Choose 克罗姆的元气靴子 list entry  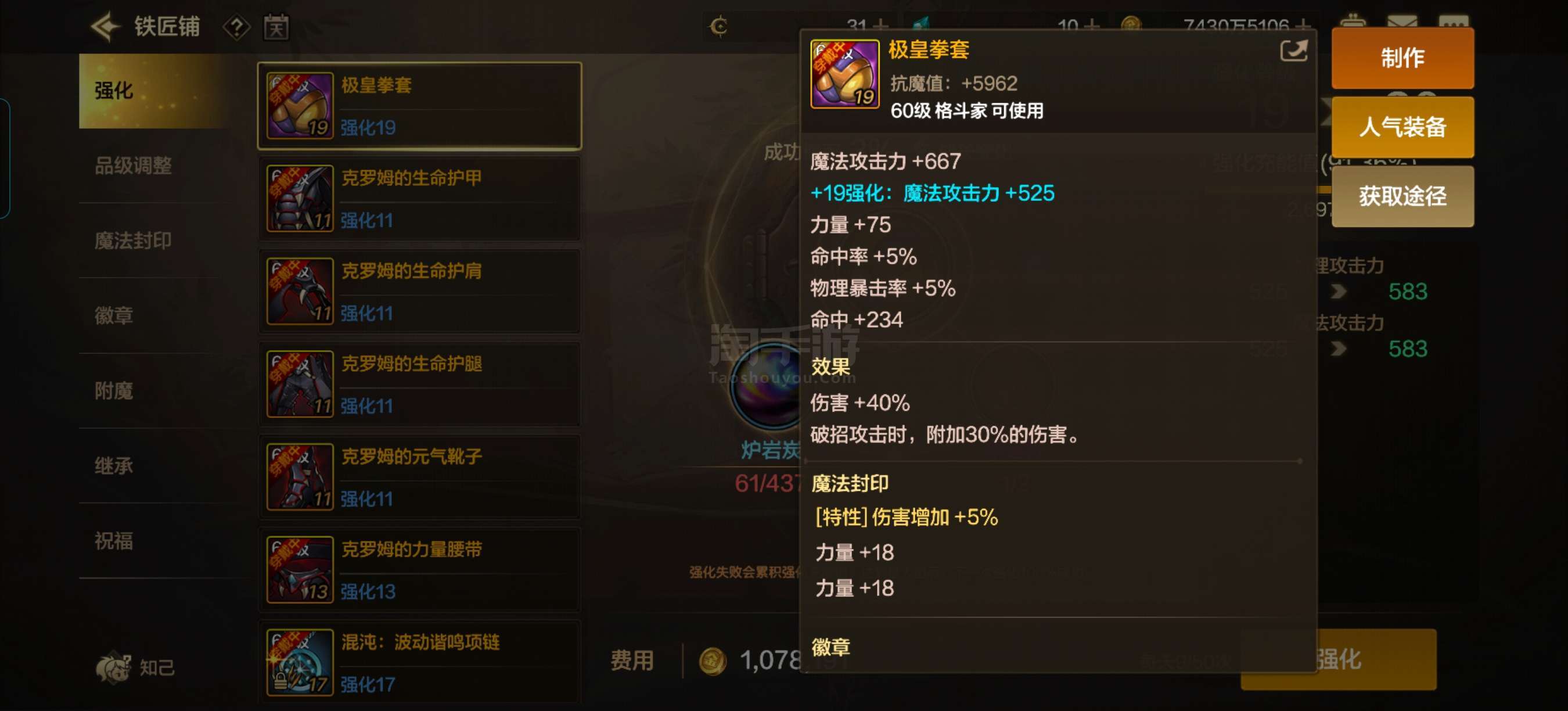coord(419,476)
